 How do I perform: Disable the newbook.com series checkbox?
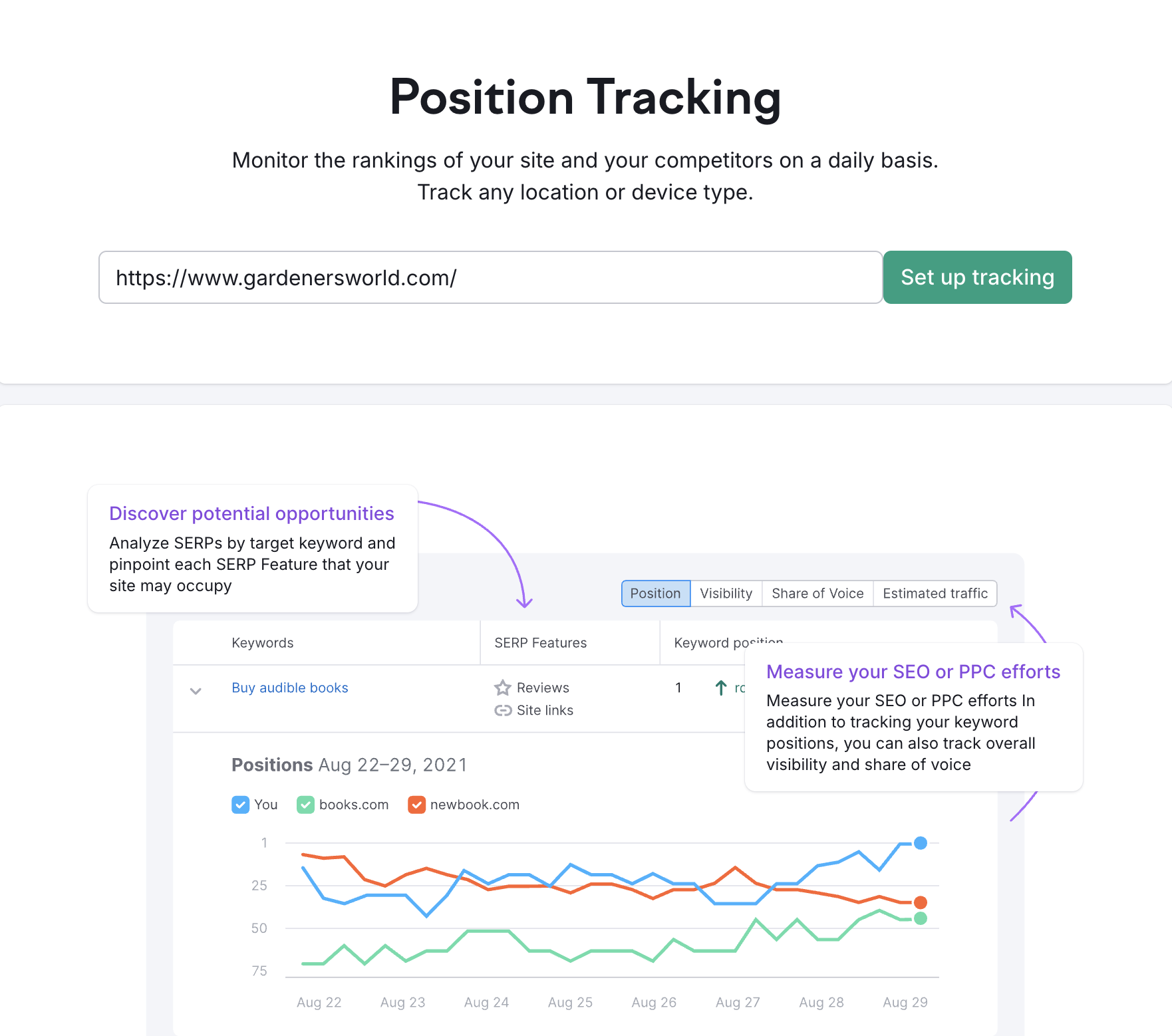[x=416, y=805]
